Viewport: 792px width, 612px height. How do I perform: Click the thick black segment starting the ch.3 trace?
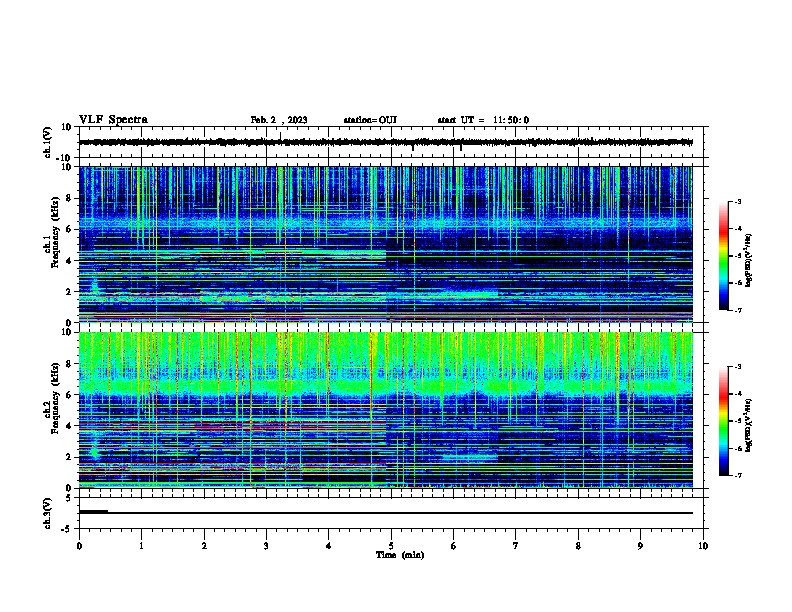coord(93,512)
